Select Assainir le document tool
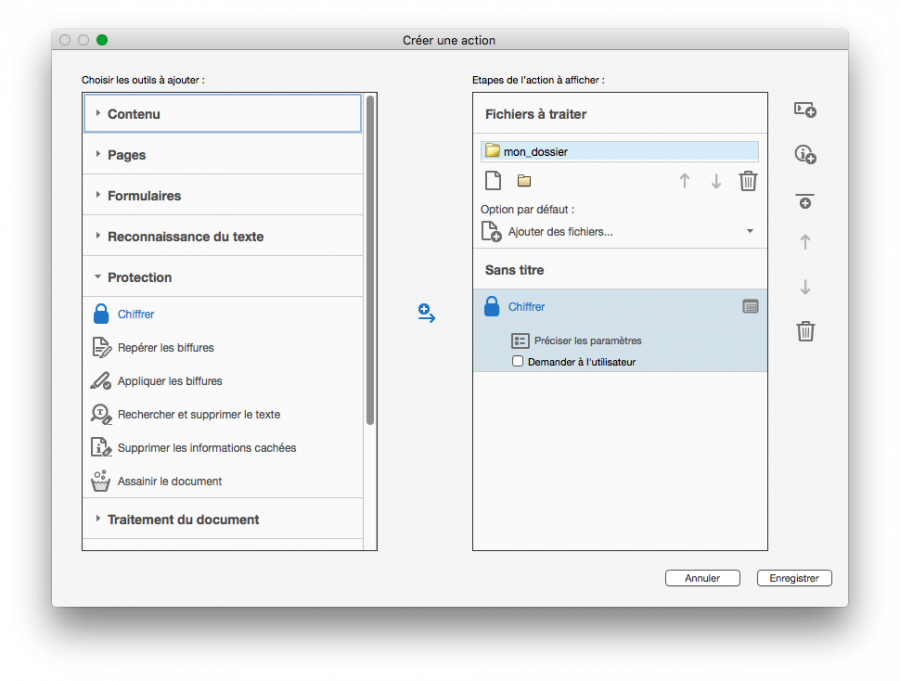This screenshot has height=681, width=900. 169,481
